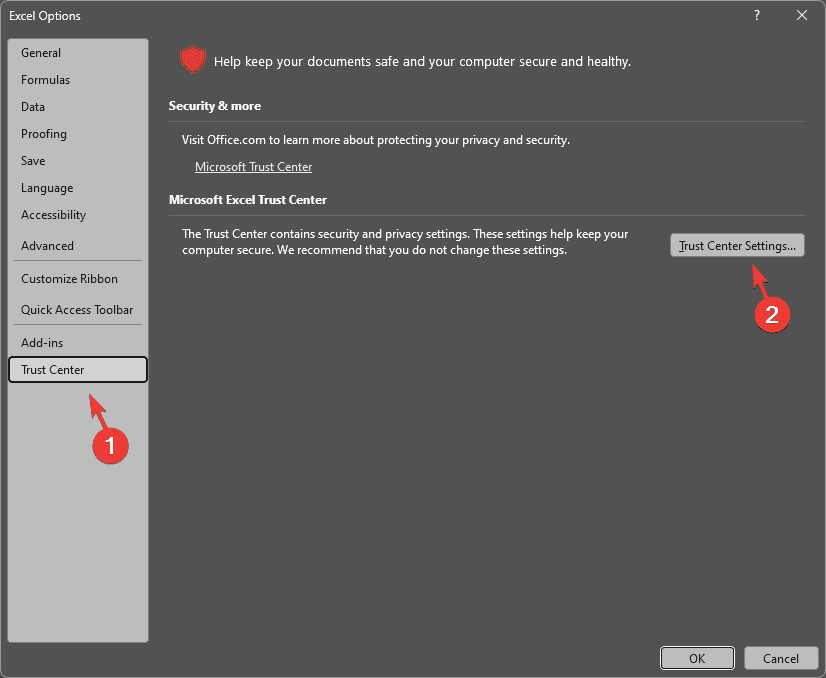Open Proofing settings
Image resolution: width=826 pixels, height=678 pixels.
[x=44, y=134]
